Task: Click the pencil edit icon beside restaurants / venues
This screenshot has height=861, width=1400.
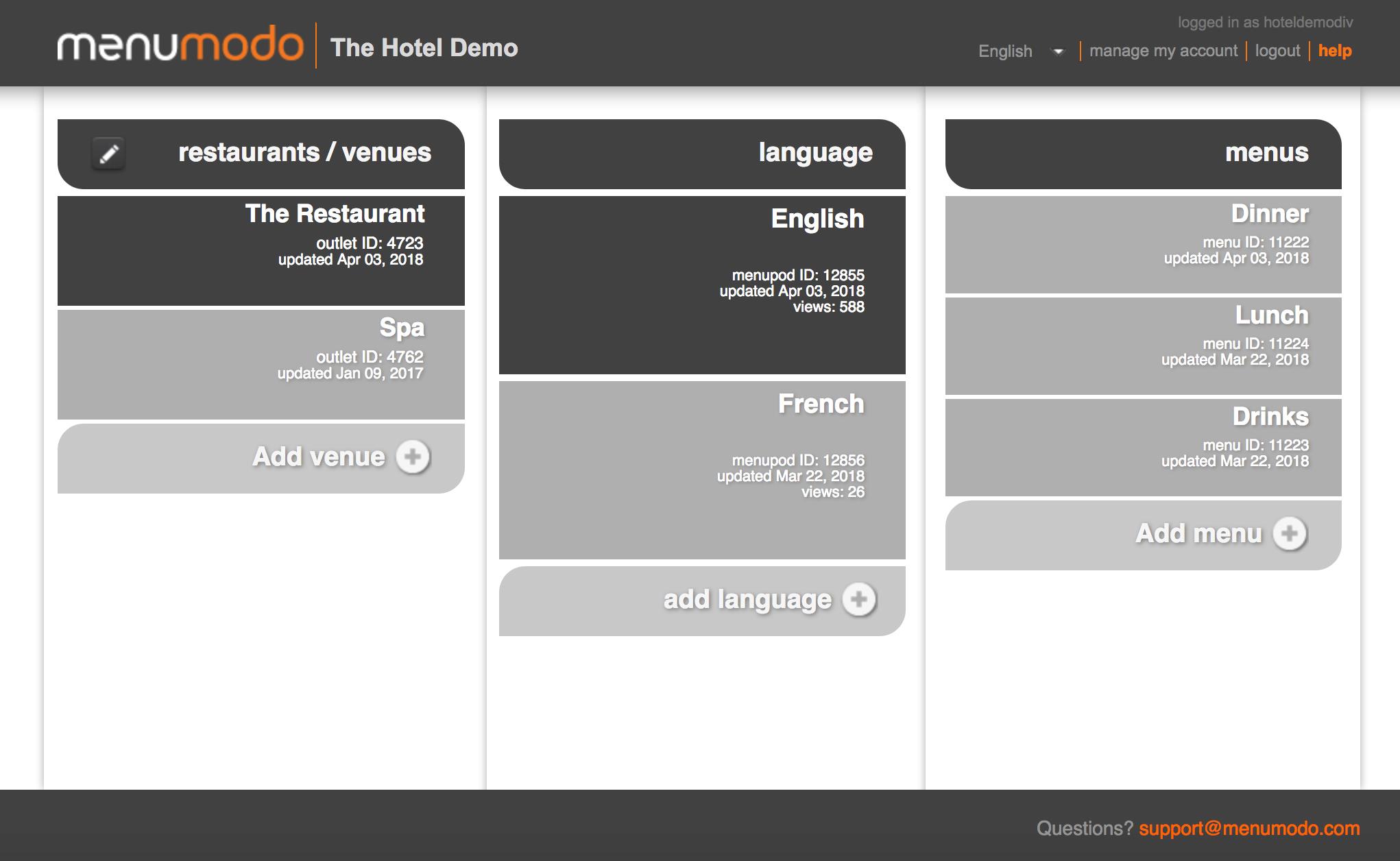Action: pyautogui.click(x=108, y=153)
